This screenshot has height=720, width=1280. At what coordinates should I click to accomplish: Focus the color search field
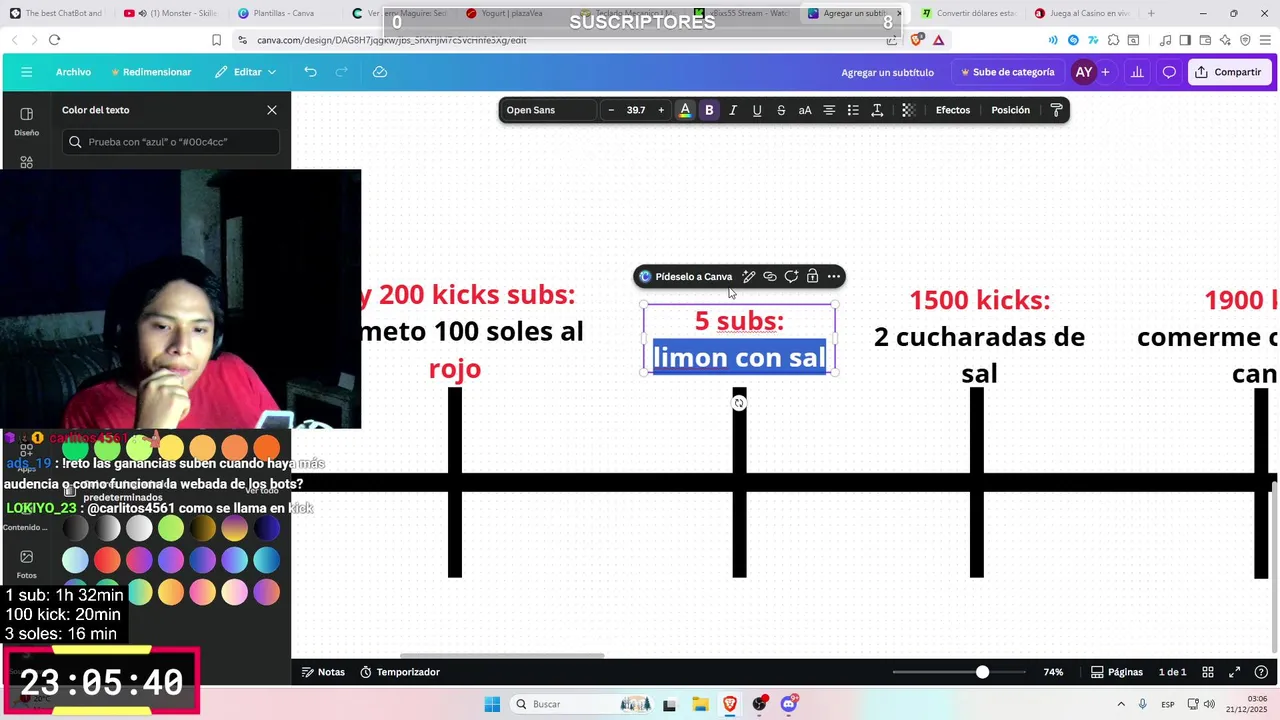click(171, 142)
